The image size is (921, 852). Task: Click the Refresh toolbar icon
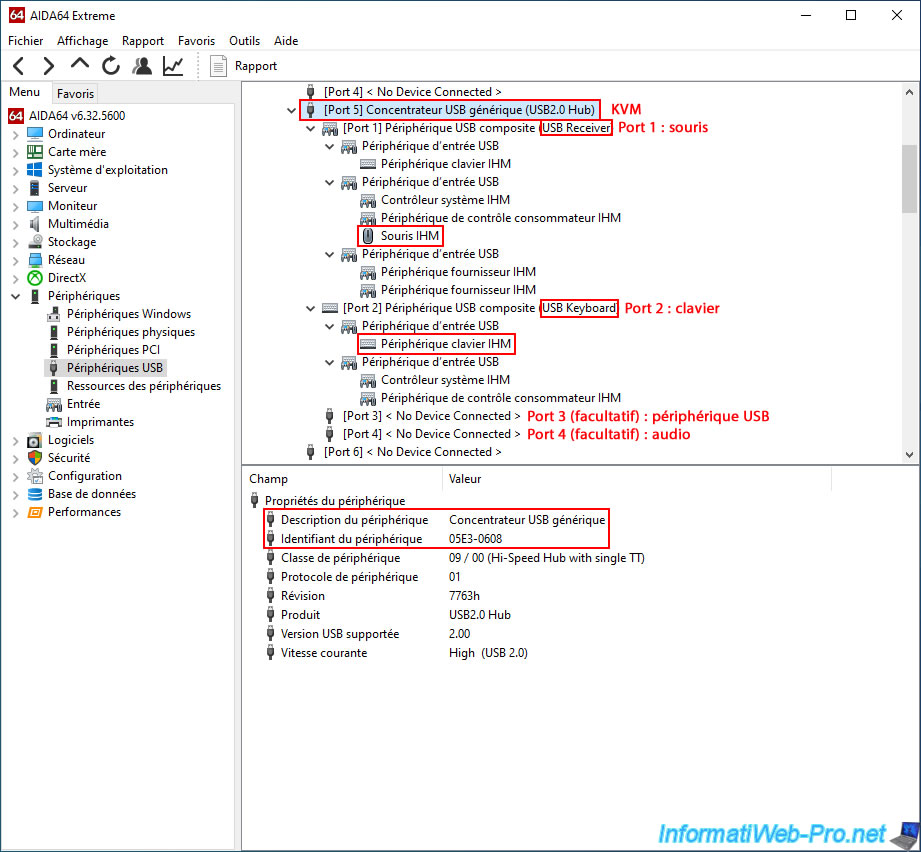111,66
